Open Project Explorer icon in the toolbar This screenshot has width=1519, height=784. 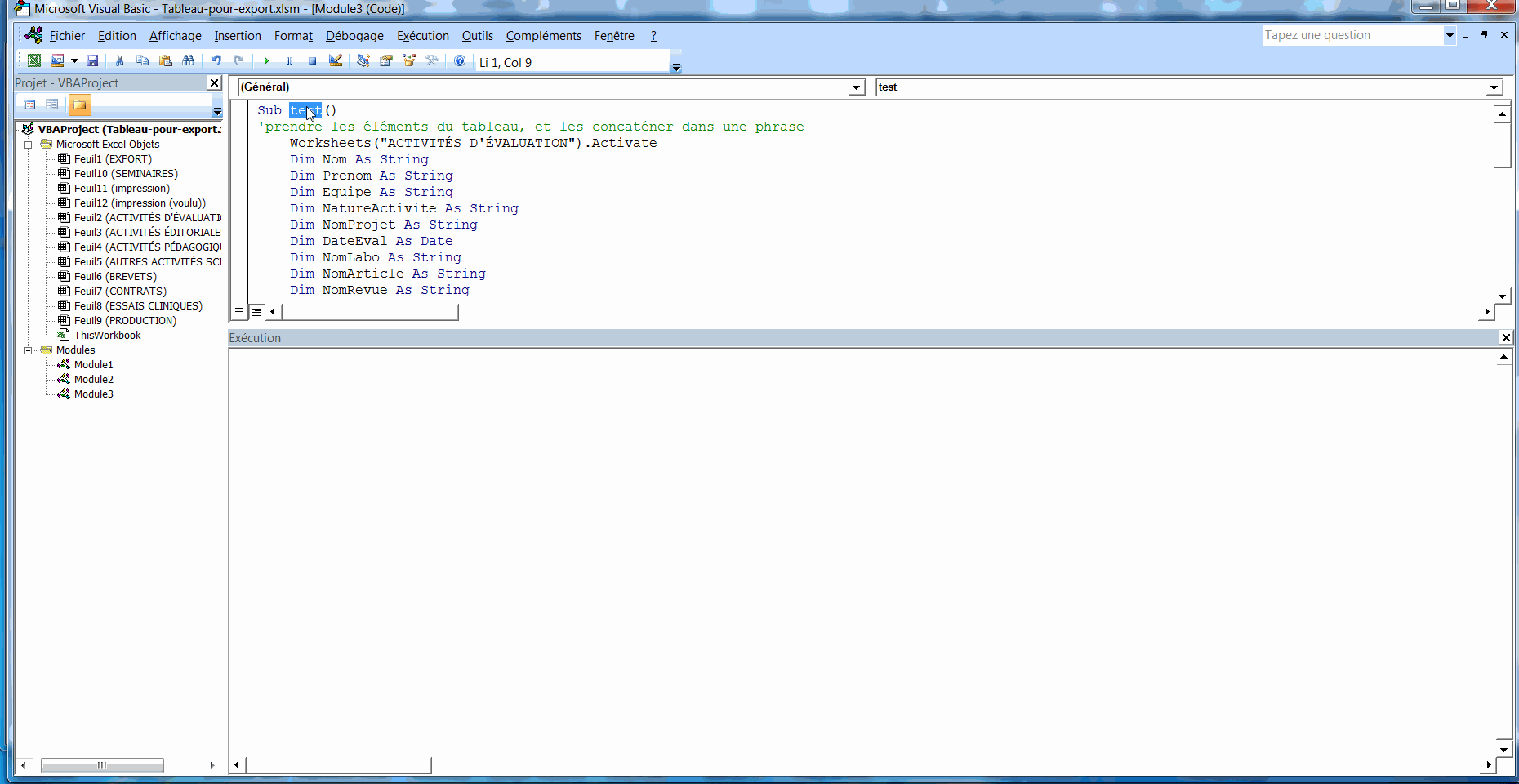coord(363,60)
